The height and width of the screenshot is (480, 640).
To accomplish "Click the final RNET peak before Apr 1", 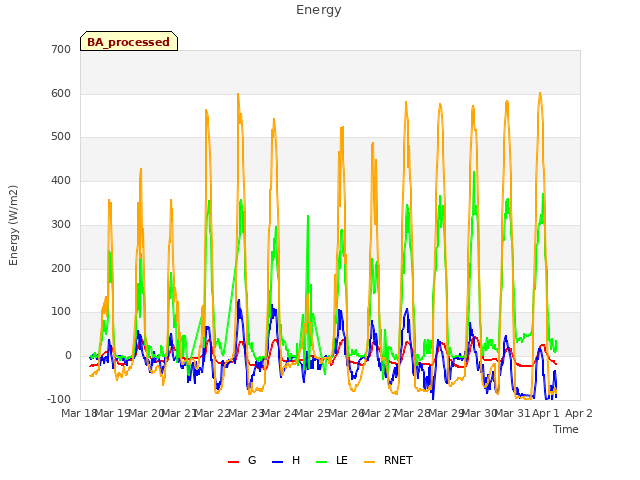I will pos(540,93).
